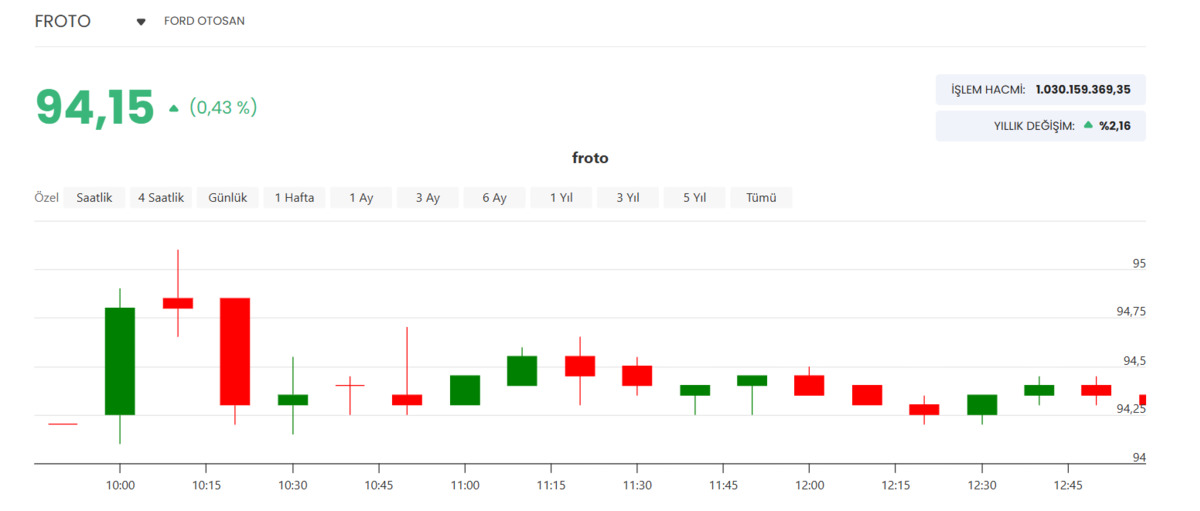
Task: Click the green up-arrow next to 94,15
Action: (174, 108)
